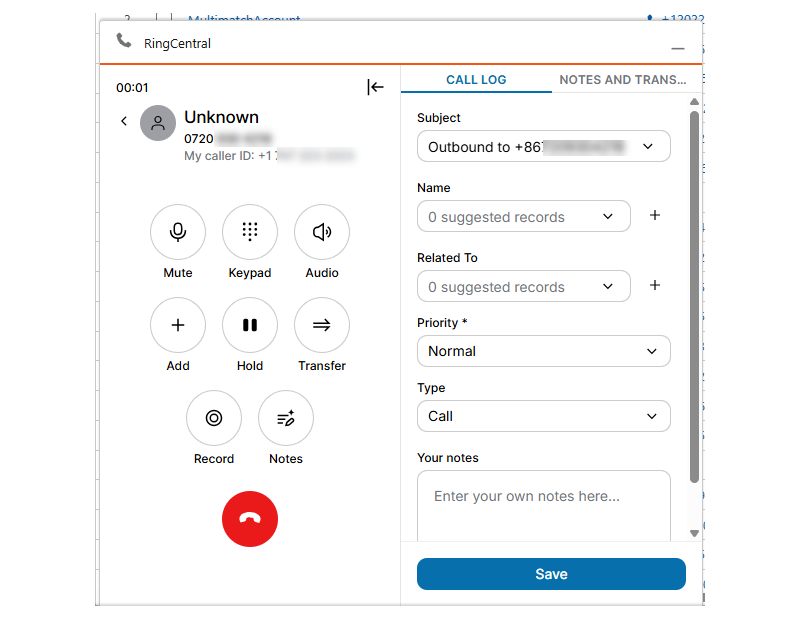Add a new Name record with plus

click(655, 215)
